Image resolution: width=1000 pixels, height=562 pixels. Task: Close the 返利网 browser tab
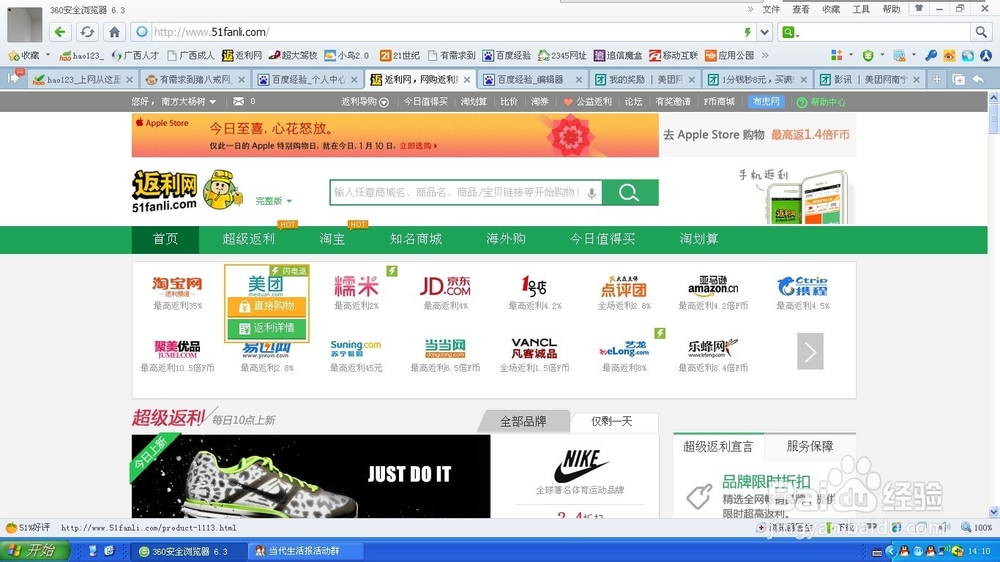click(467, 80)
